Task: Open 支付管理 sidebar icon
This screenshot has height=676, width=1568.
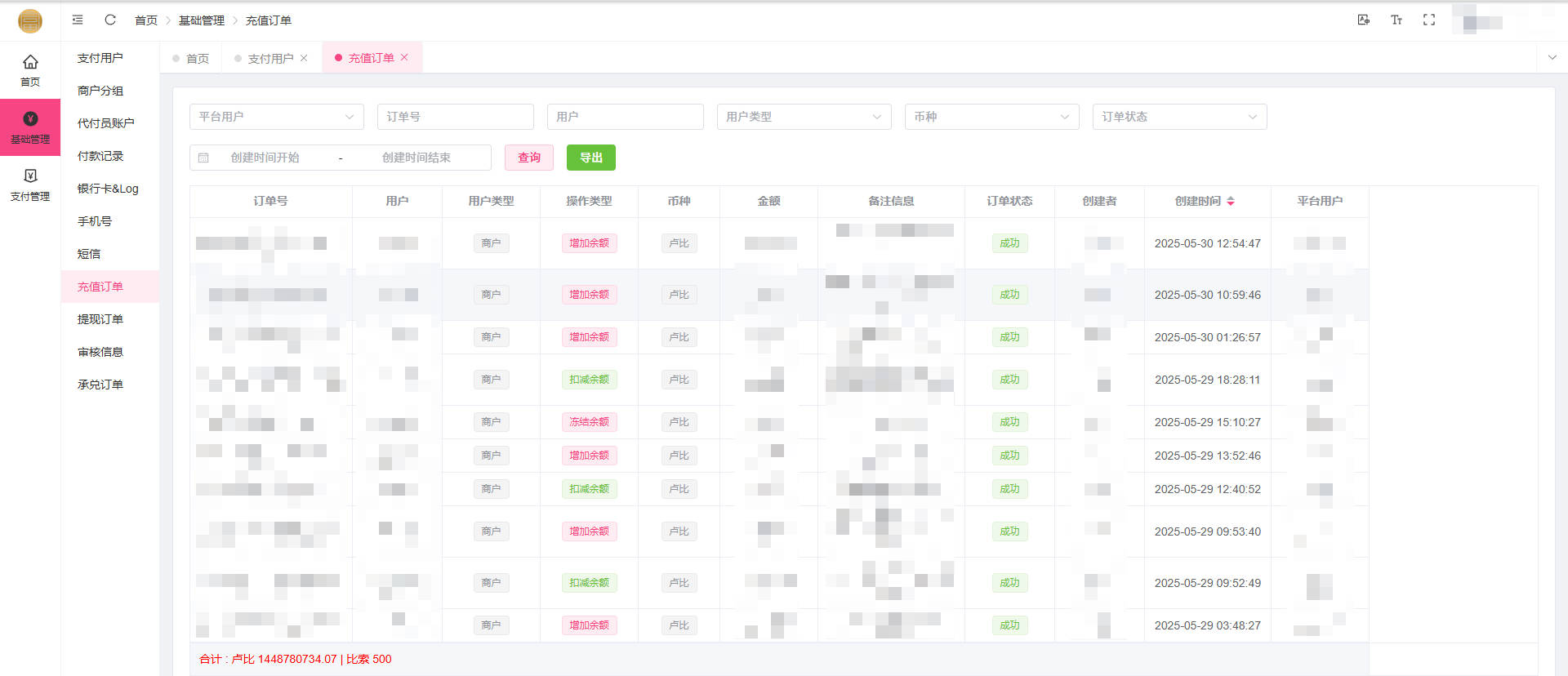Action: coord(30,185)
